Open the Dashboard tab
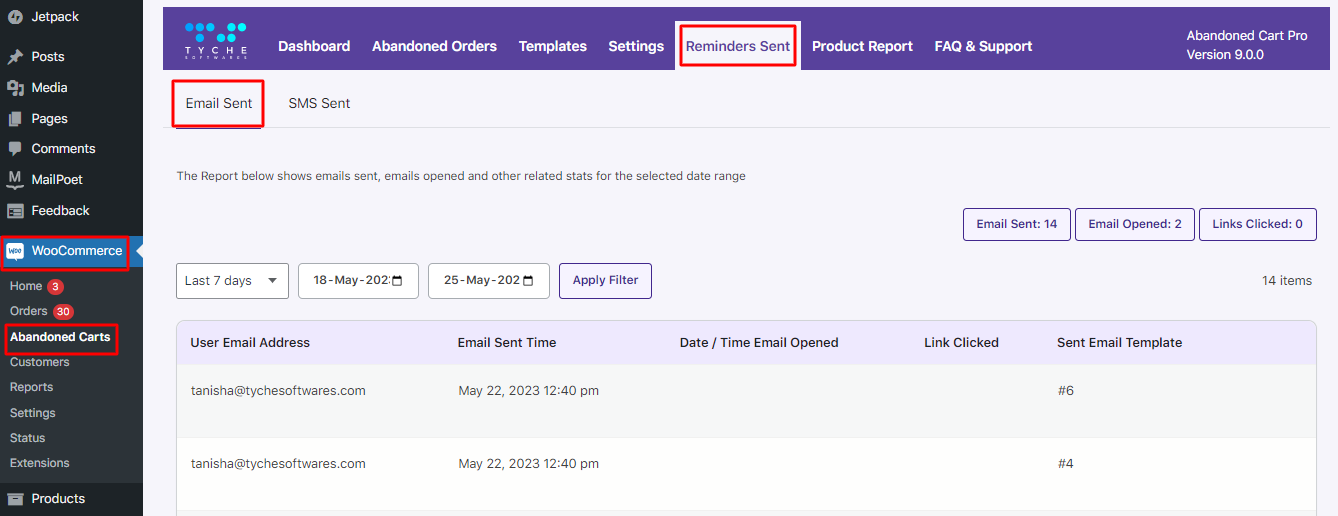Viewport: 1338px width, 516px height. (314, 46)
